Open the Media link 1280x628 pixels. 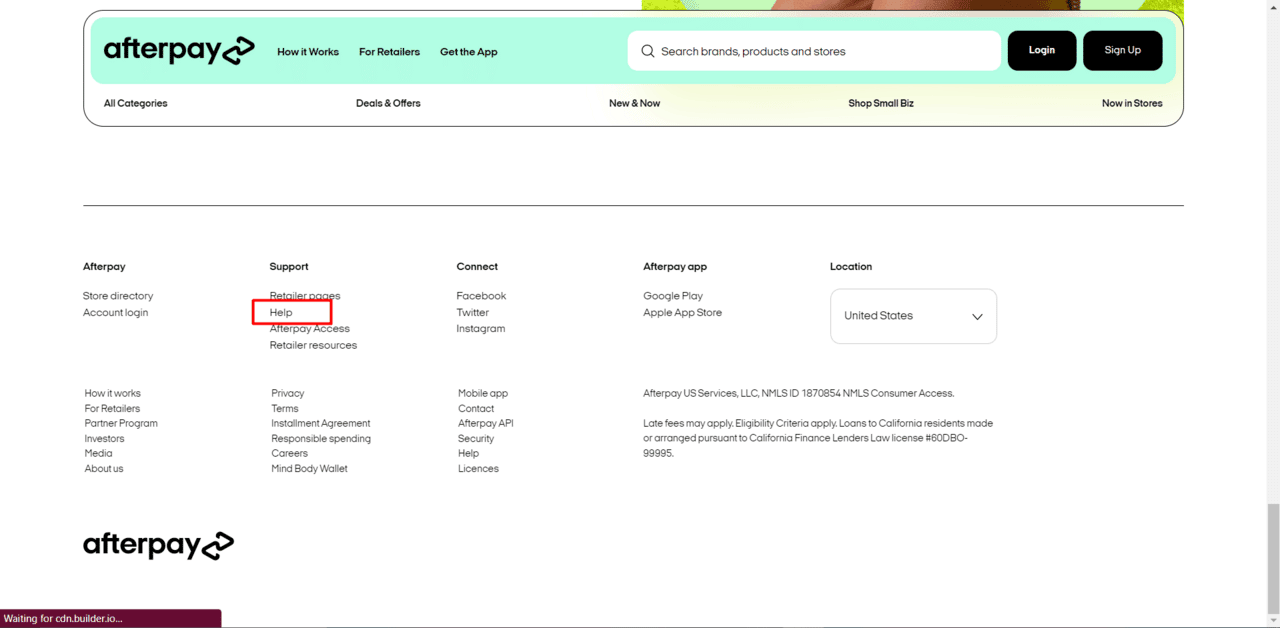point(99,454)
